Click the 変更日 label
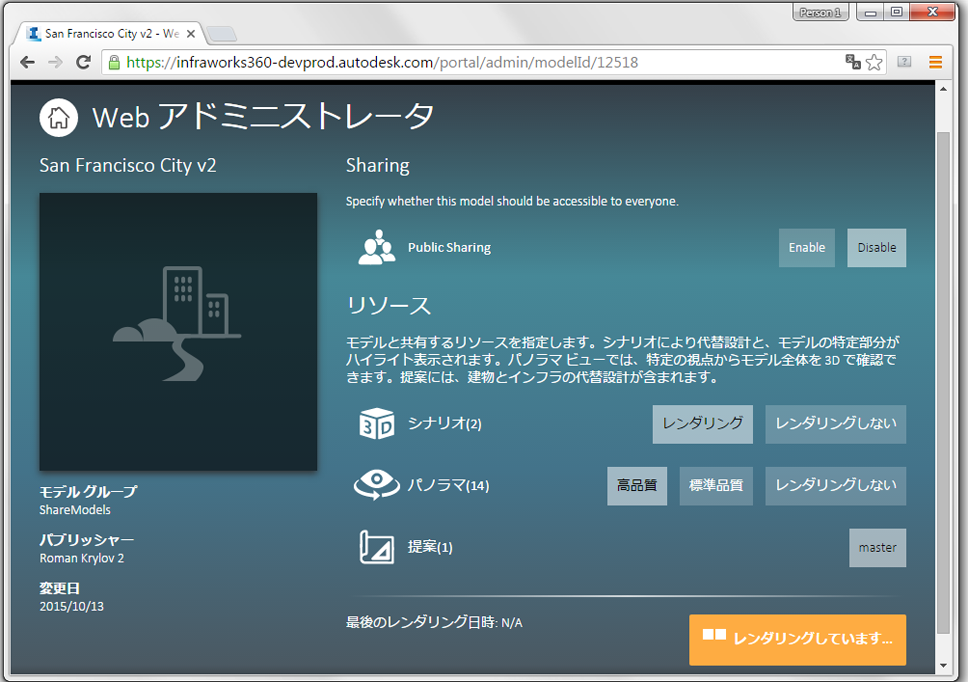 (x=59, y=588)
